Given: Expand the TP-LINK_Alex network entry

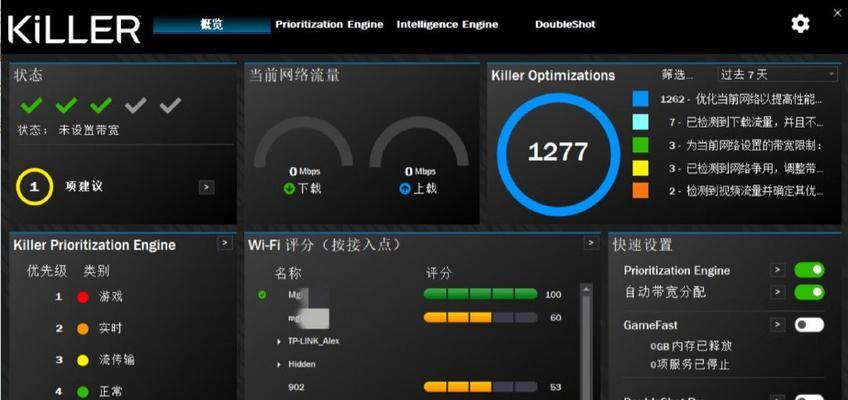Looking at the screenshot, I should (x=279, y=342).
